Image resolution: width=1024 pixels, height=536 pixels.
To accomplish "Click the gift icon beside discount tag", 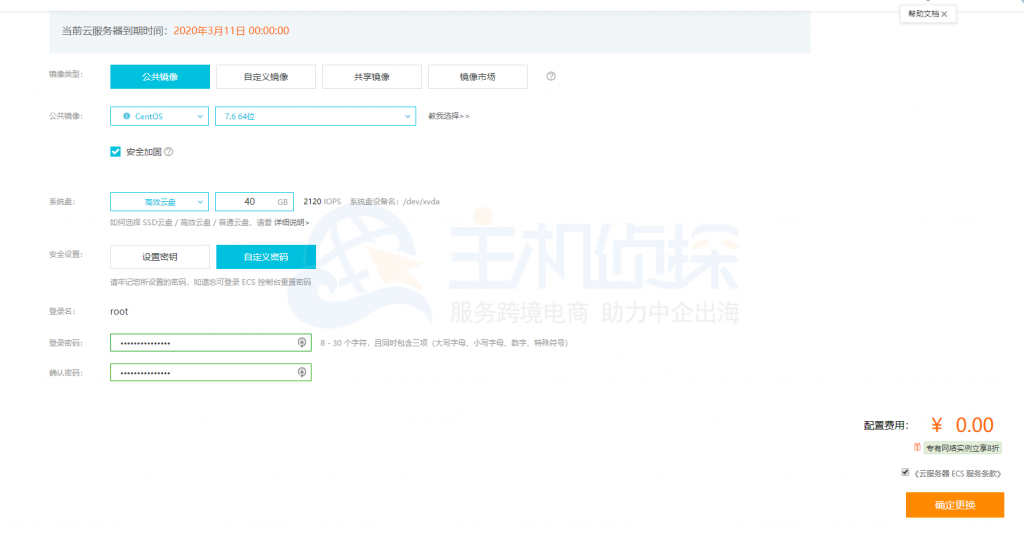I will (x=917, y=447).
